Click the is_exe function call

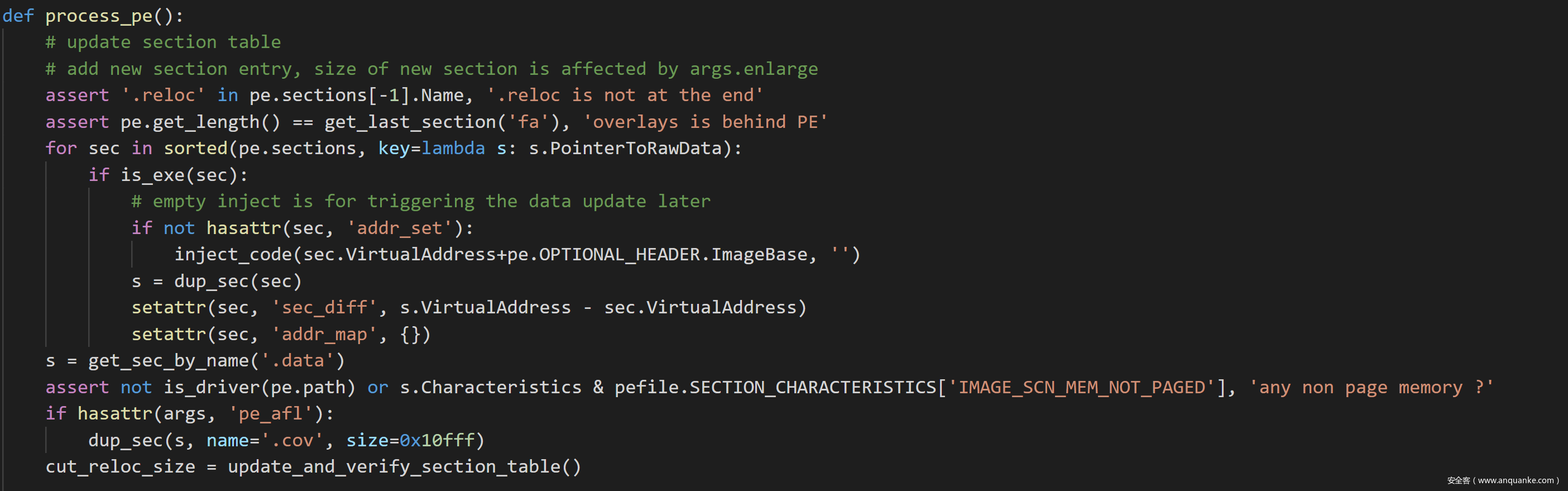click(152, 175)
